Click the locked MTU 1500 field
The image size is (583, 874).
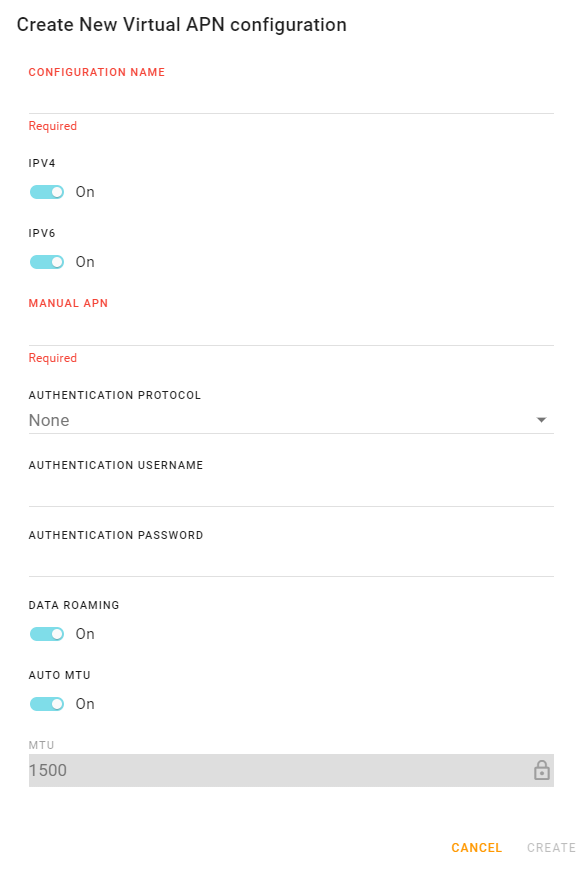291,770
